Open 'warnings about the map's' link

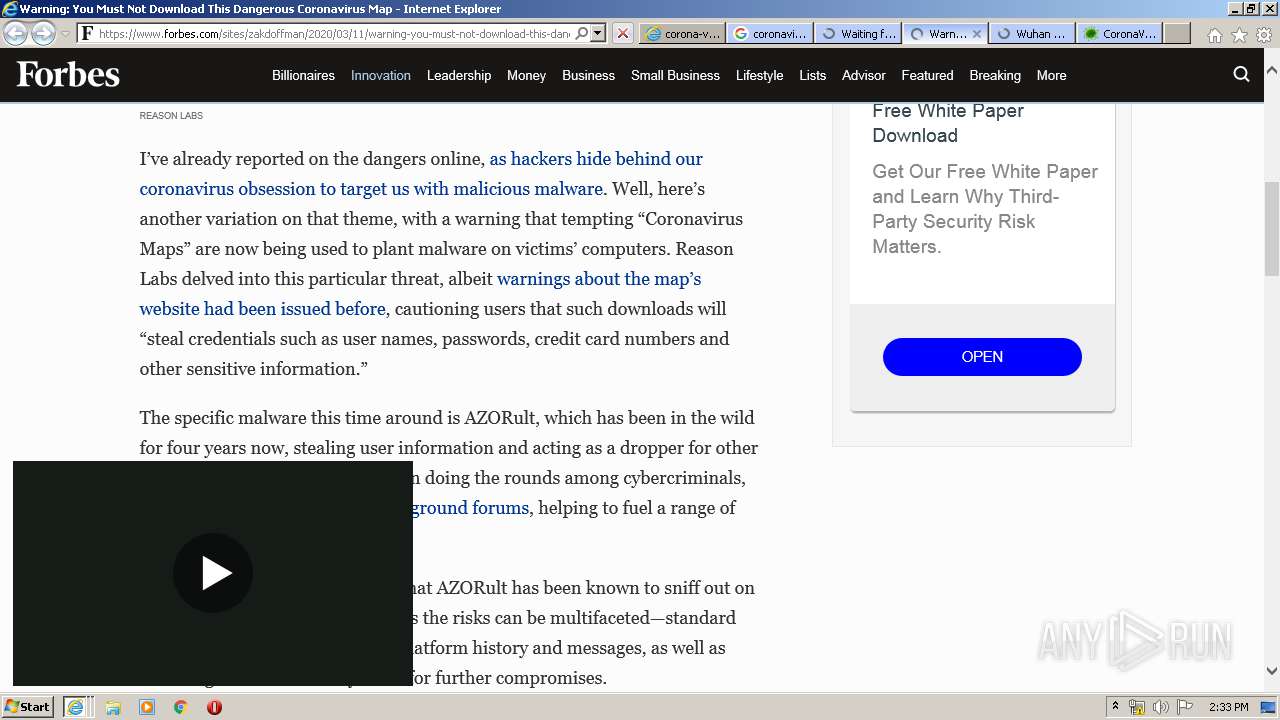(x=599, y=279)
